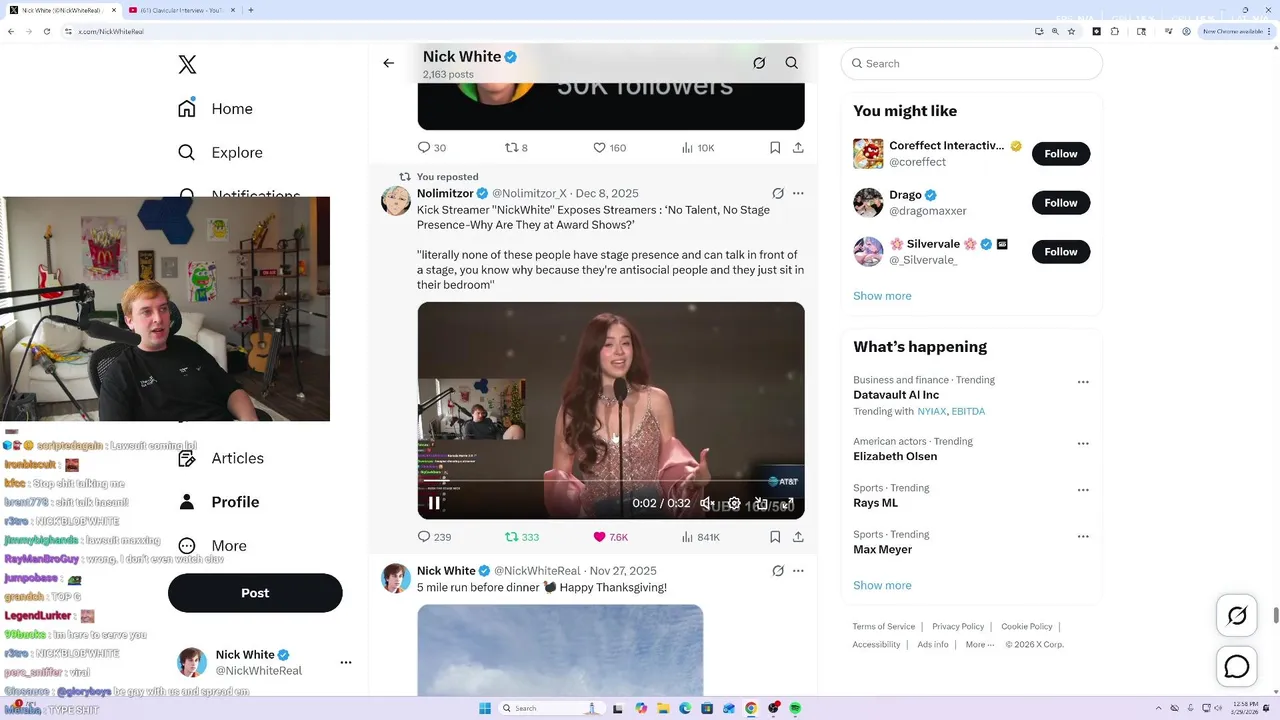This screenshot has height=720, width=1280.
Task: Open Articles in the sidebar
Action: 221,458
